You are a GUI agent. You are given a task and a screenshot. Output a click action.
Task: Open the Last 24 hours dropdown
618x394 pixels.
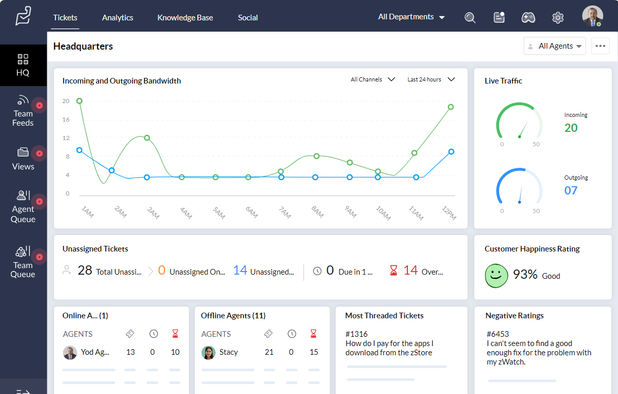tap(431, 79)
